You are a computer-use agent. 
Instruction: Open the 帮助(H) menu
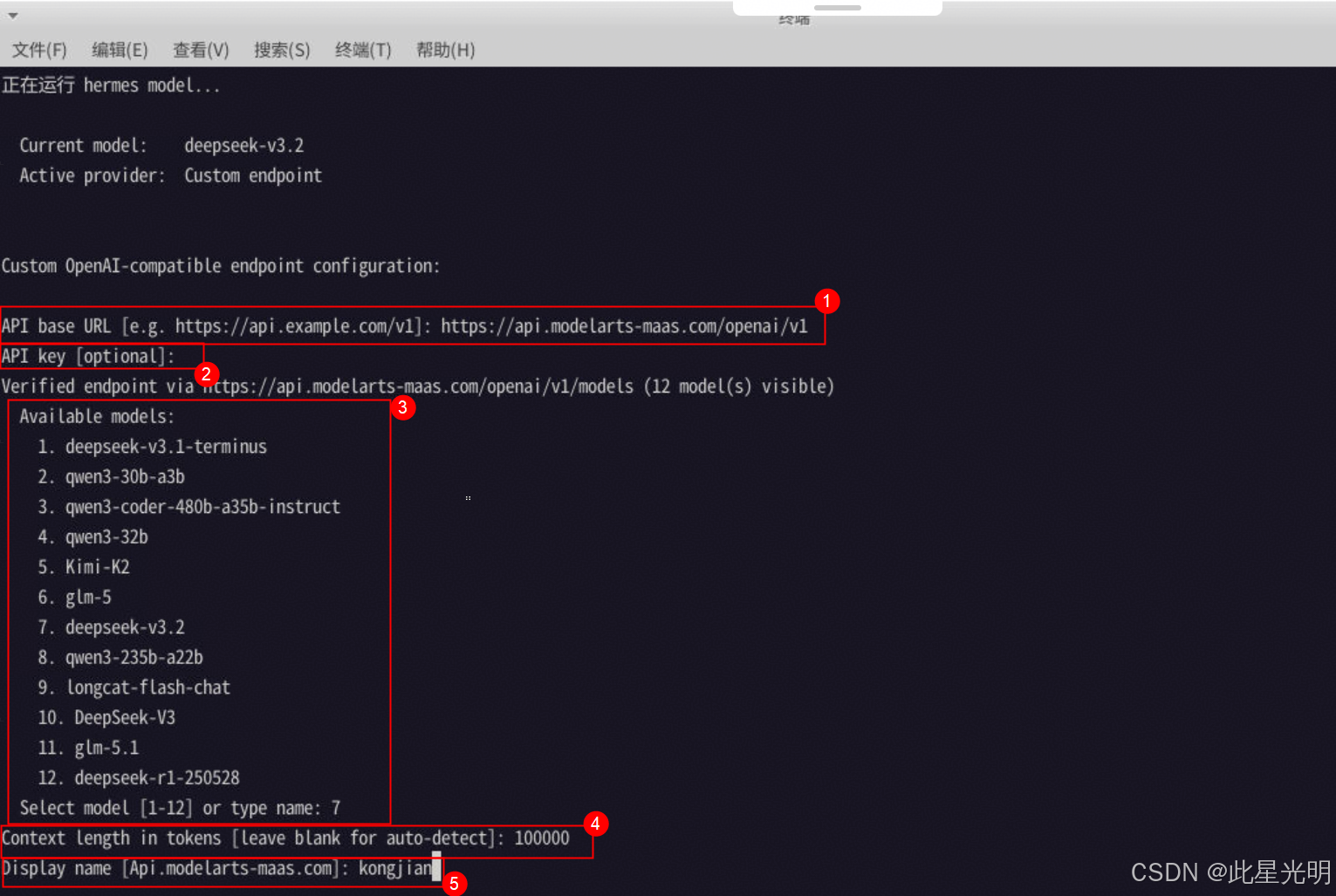pyautogui.click(x=445, y=50)
